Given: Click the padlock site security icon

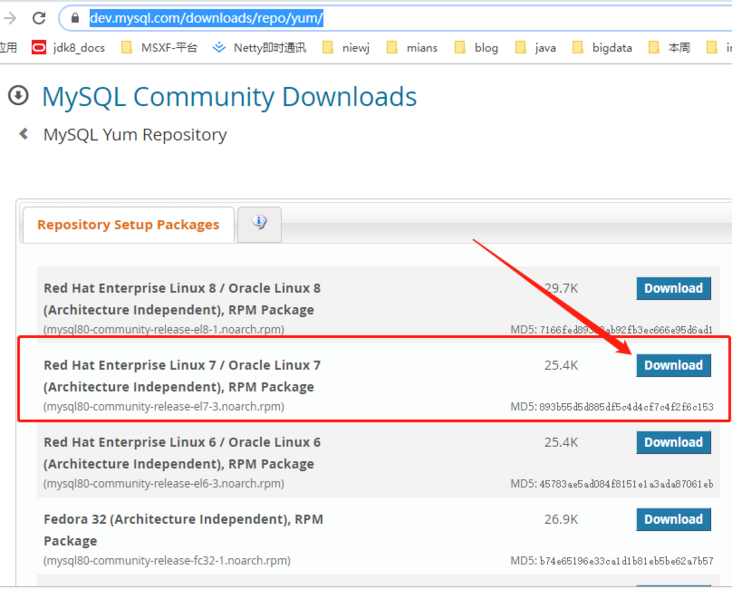Looking at the screenshot, I should (x=76, y=18).
